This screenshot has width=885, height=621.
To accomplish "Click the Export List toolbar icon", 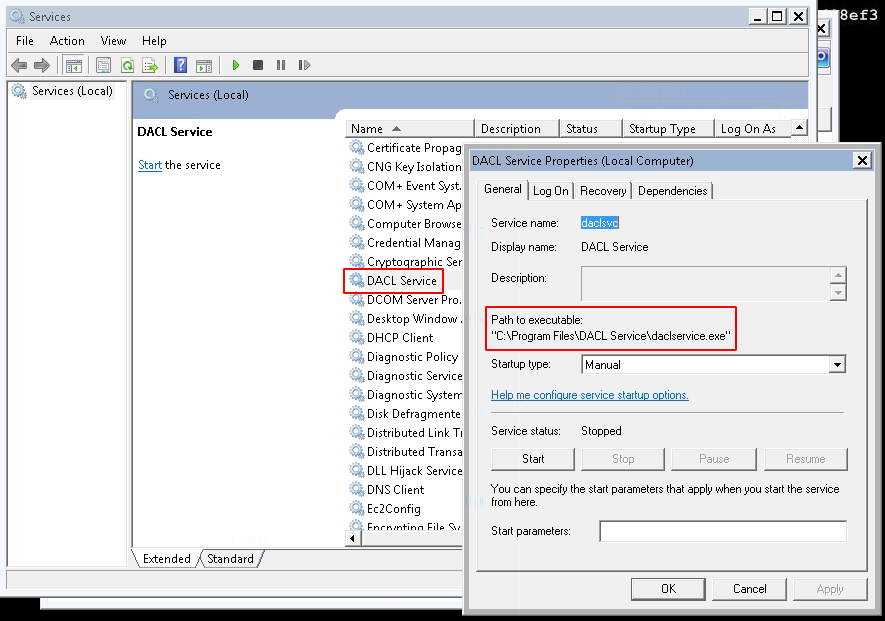I will point(150,66).
